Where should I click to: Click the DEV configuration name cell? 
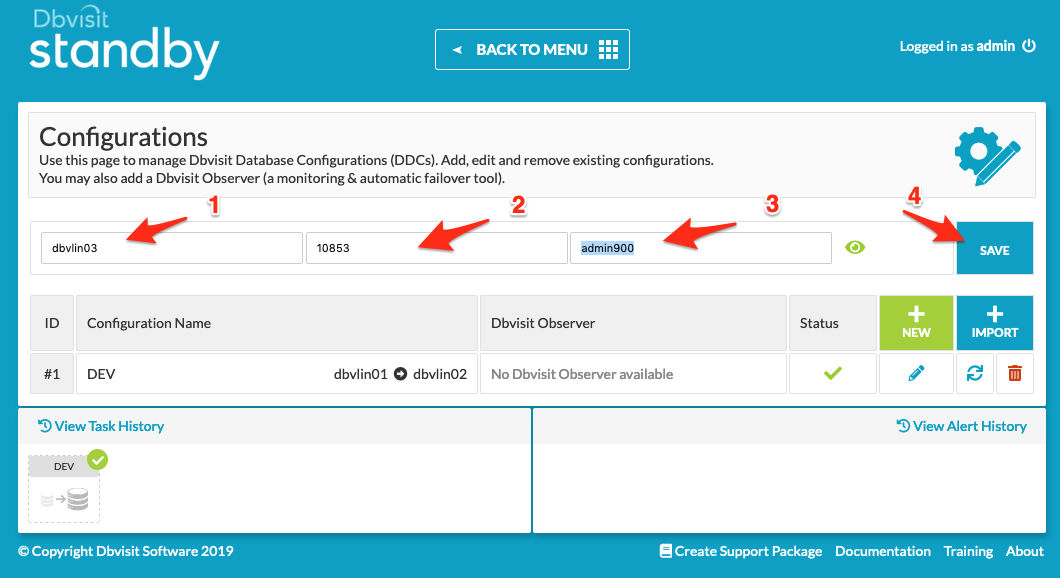click(277, 373)
